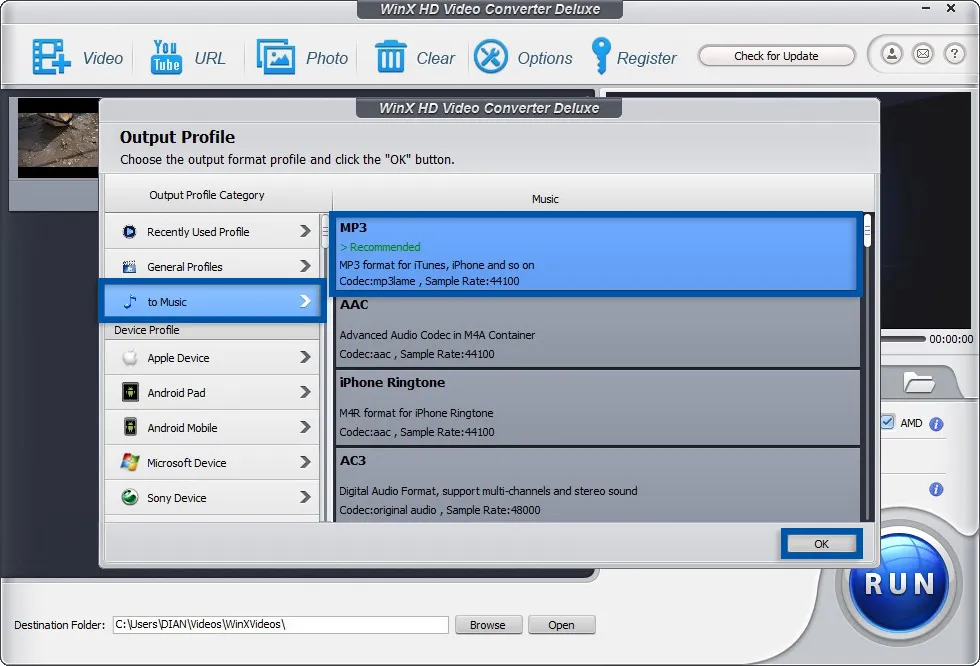Expand the Recently Used Profile category
The width and height of the screenshot is (980, 666).
(212, 232)
